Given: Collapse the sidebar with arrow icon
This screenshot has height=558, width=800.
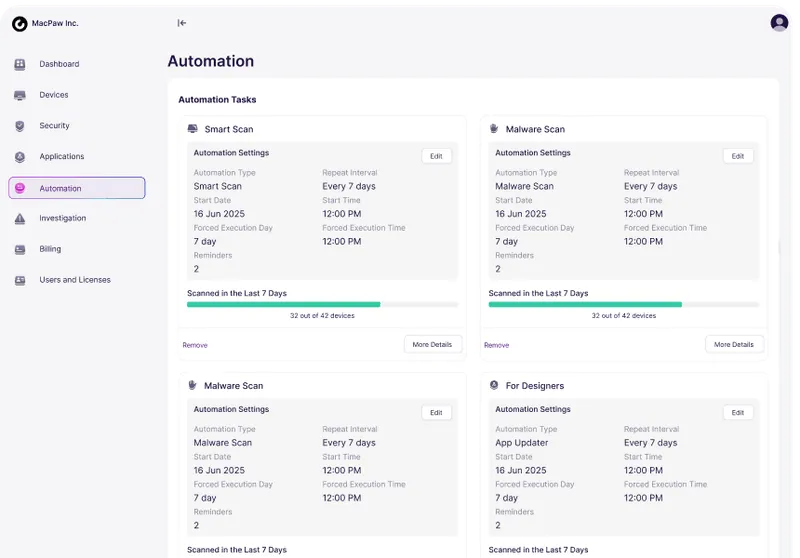Looking at the screenshot, I should (182, 23).
